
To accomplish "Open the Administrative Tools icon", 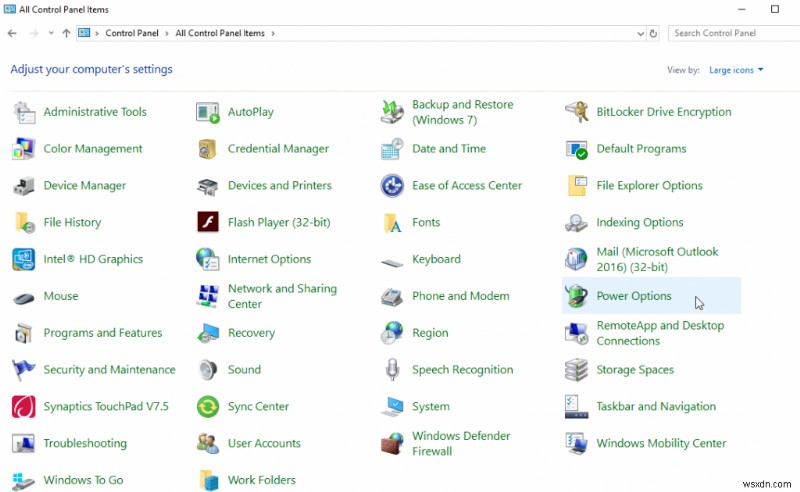I will pos(23,112).
